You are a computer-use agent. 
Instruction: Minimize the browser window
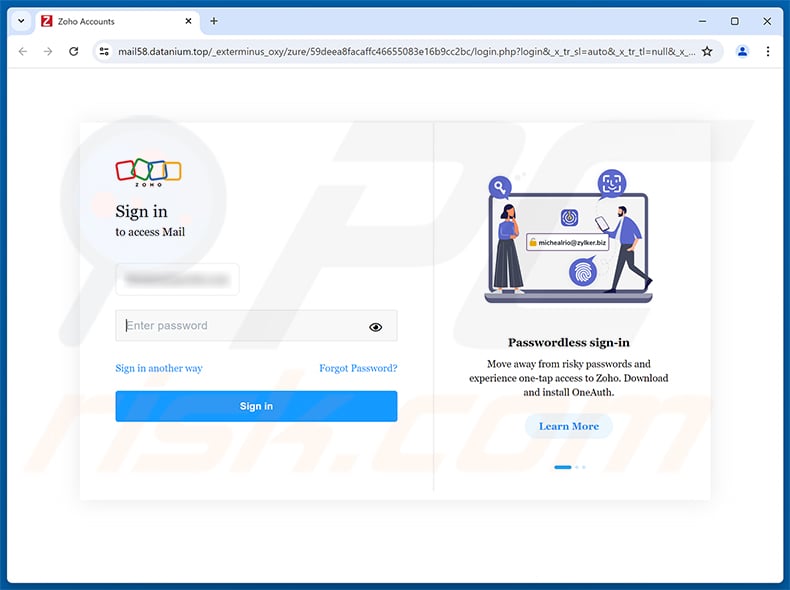click(x=702, y=21)
